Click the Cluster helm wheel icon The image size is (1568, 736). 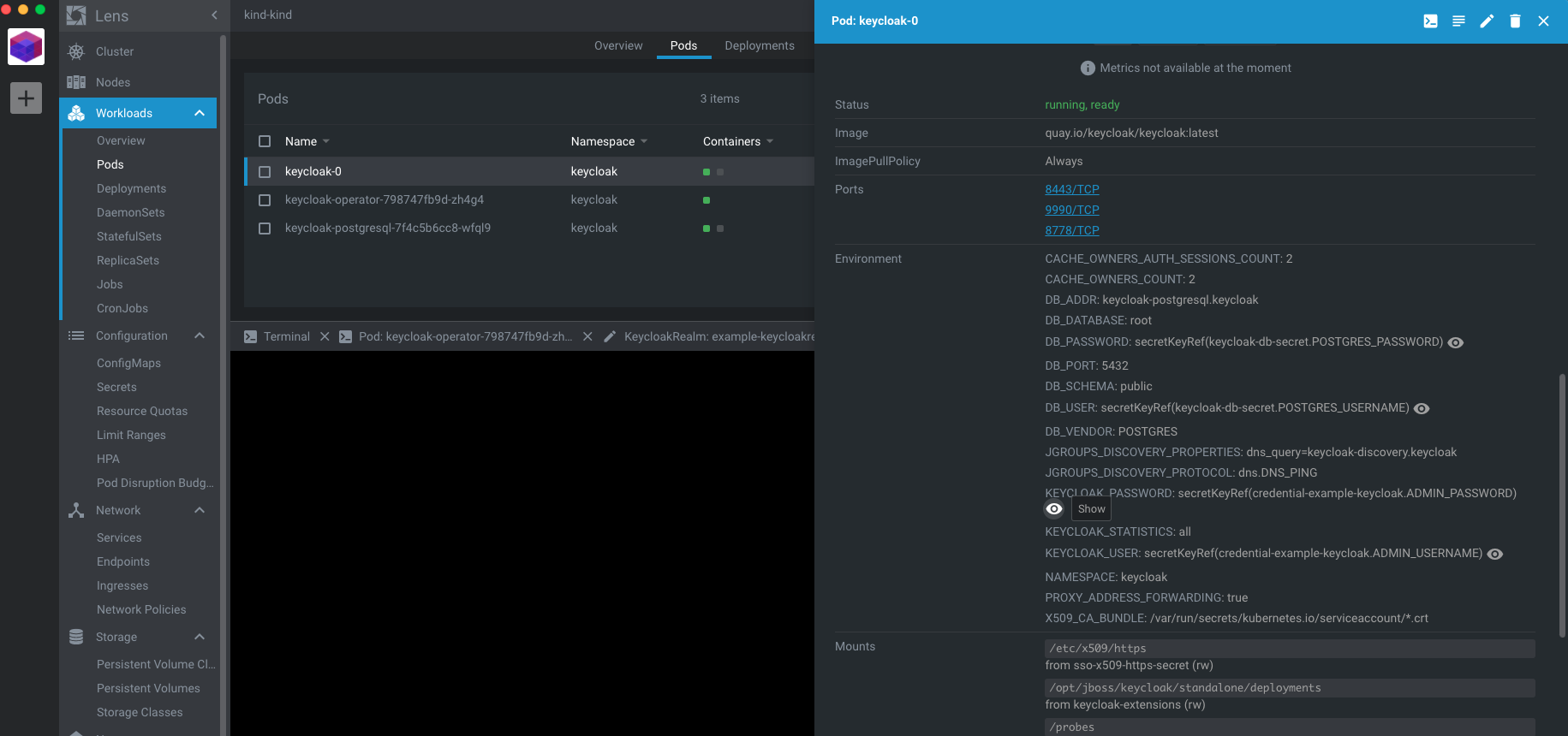point(76,51)
